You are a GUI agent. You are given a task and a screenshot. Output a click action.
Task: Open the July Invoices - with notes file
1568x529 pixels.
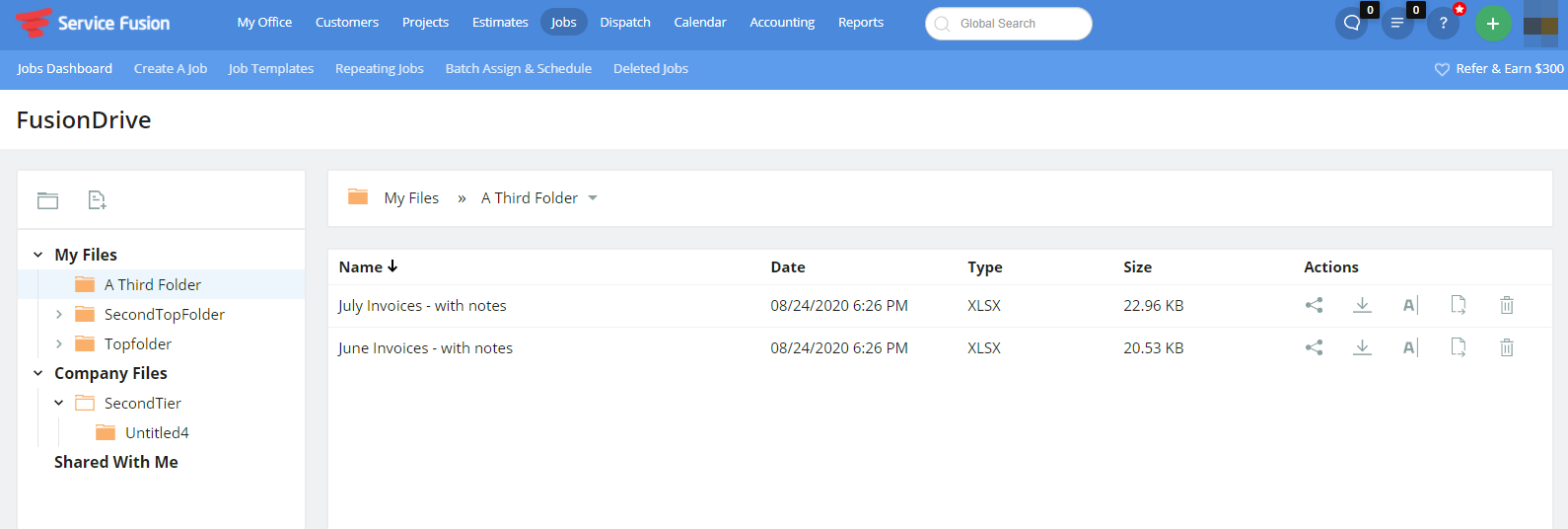pos(422,305)
